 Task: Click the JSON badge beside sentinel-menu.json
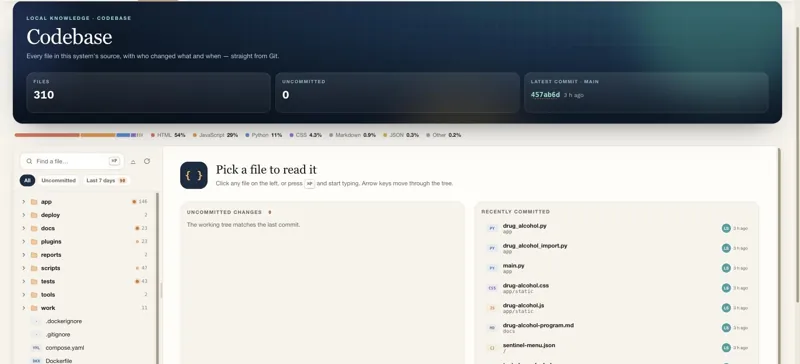[492, 348]
